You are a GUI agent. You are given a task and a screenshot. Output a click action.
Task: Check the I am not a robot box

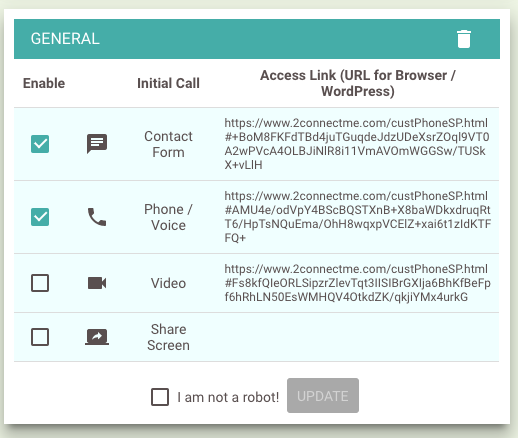160,397
